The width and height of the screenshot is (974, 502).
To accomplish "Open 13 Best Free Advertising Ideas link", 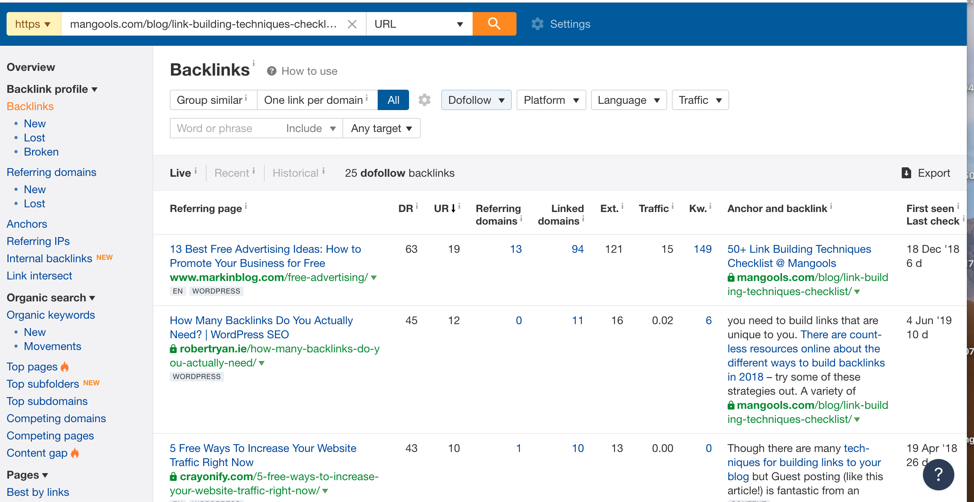I will coord(265,256).
